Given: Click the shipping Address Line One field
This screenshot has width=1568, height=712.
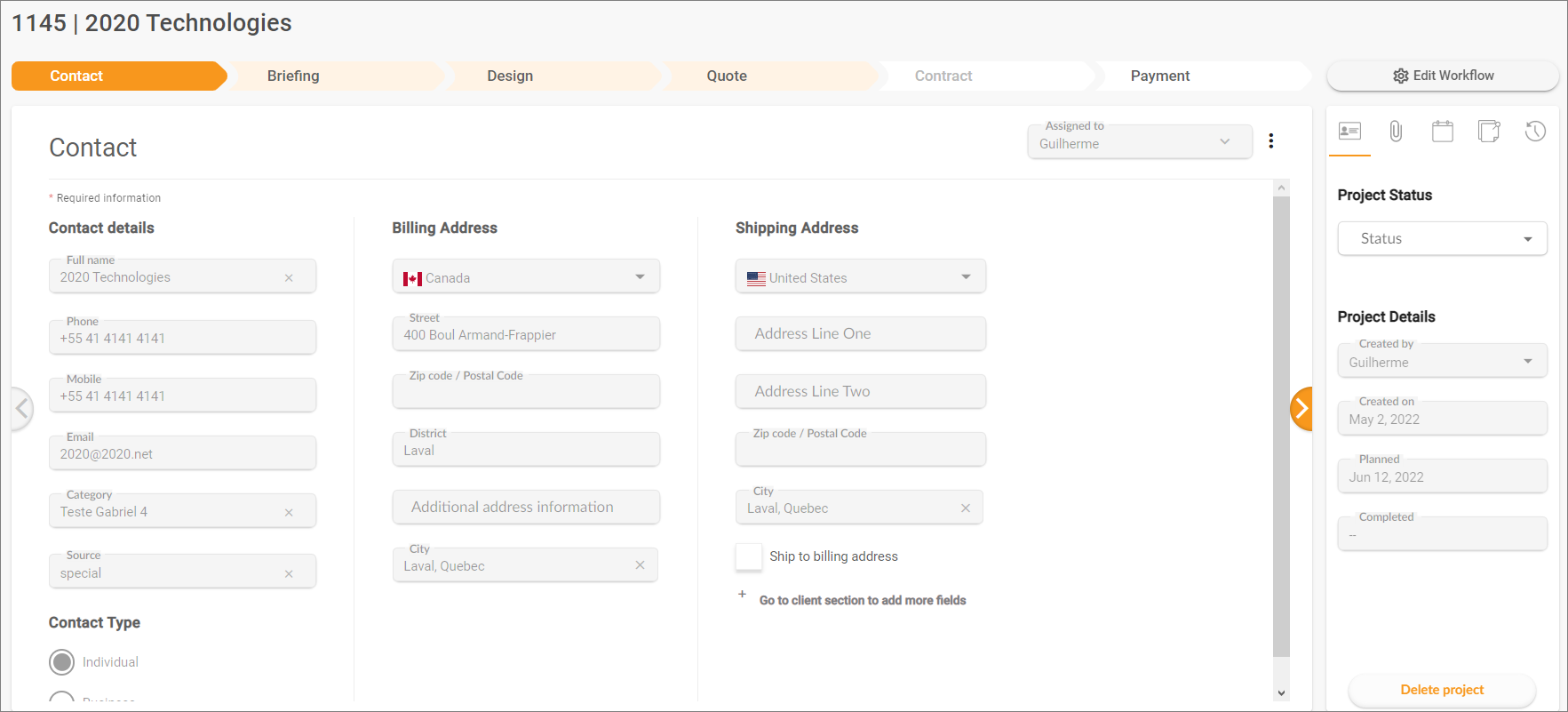Looking at the screenshot, I should (x=860, y=334).
